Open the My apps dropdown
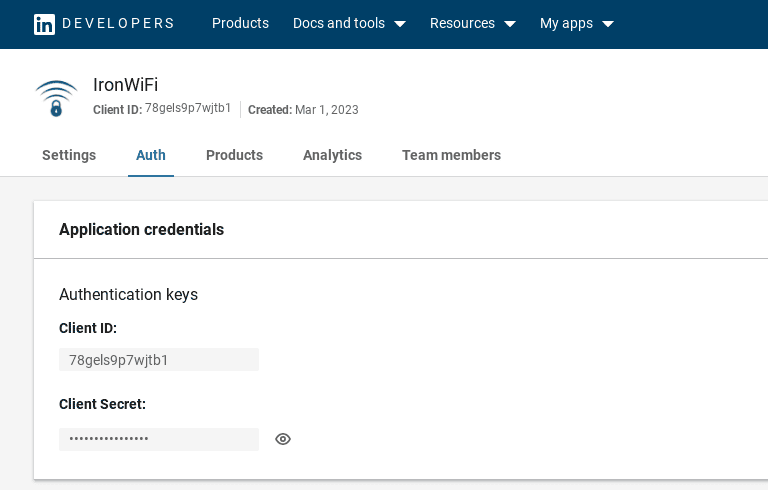The height and width of the screenshot is (490, 768). pyautogui.click(x=576, y=24)
